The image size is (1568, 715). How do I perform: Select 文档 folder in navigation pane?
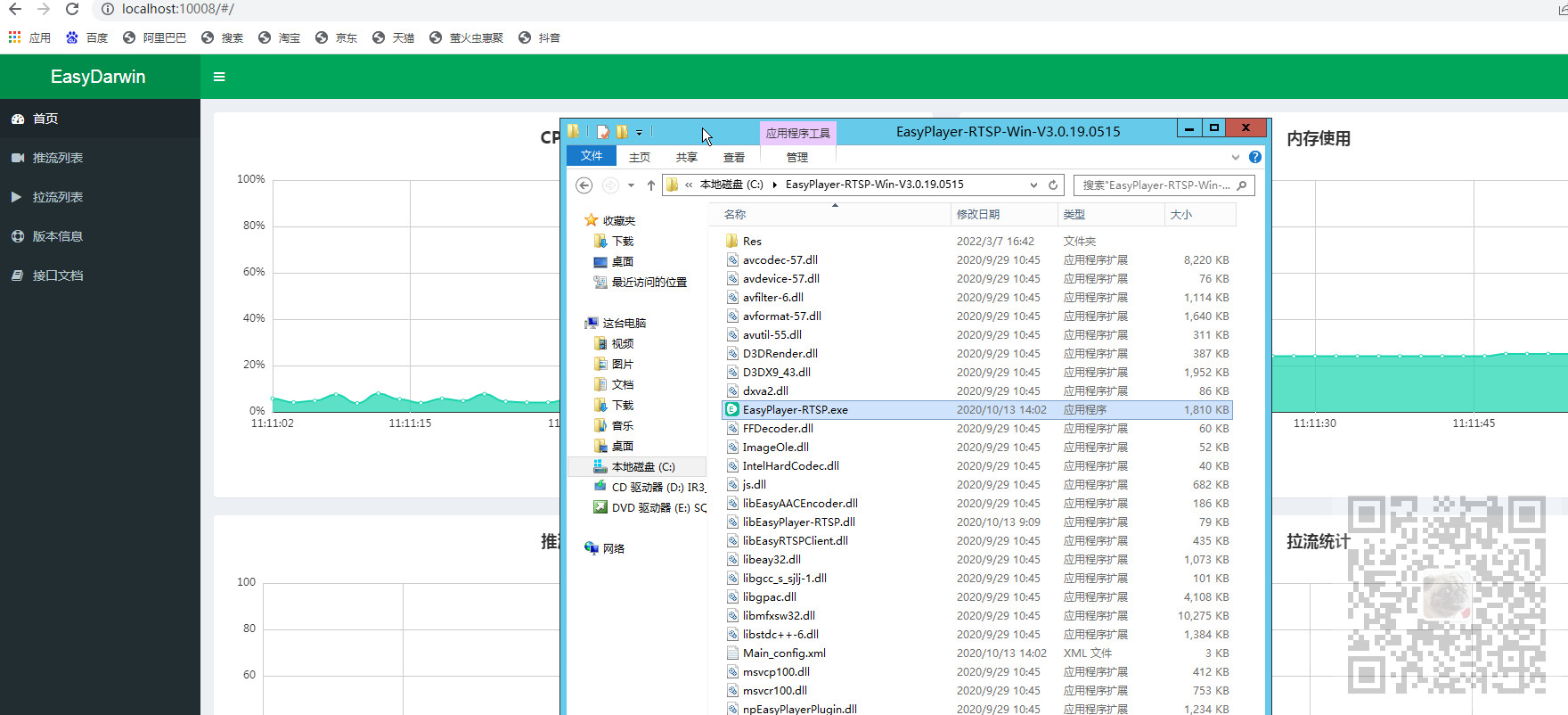point(614,384)
